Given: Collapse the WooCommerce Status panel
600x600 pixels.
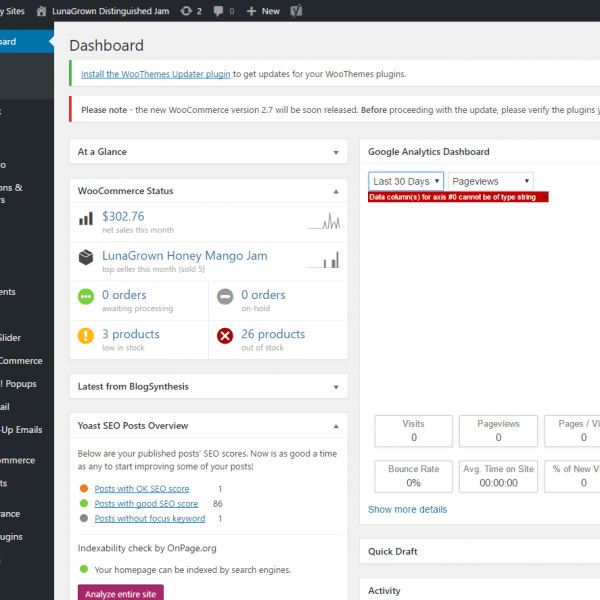Looking at the screenshot, I should tap(336, 191).
